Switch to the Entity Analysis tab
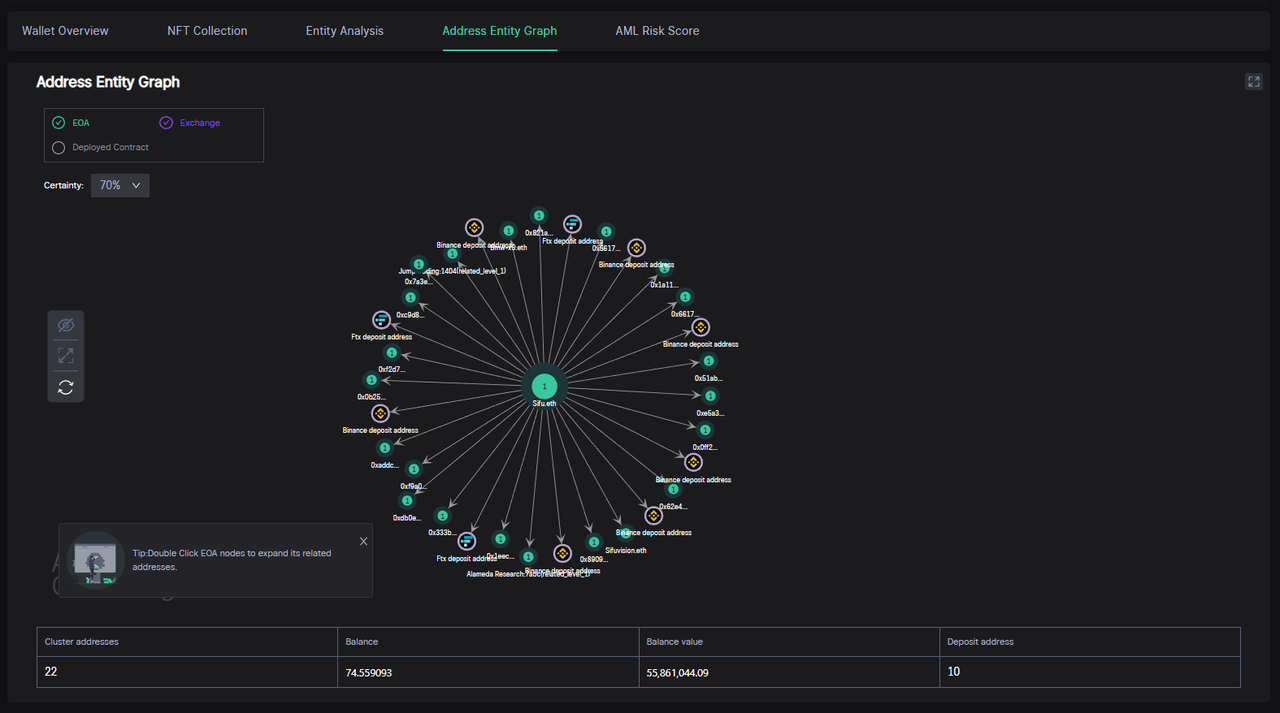The width and height of the screenshot is (1280, 713). (344, 31)
